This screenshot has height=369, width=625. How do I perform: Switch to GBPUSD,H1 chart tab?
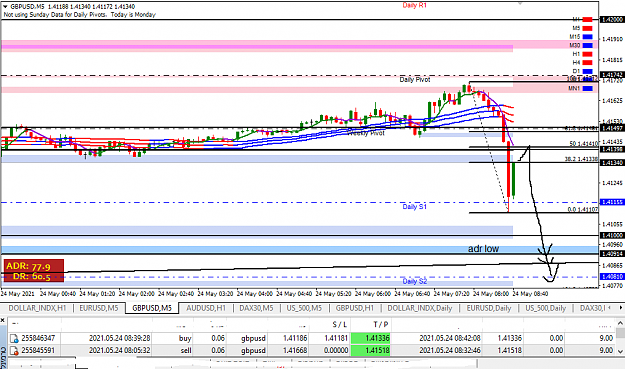354,308
